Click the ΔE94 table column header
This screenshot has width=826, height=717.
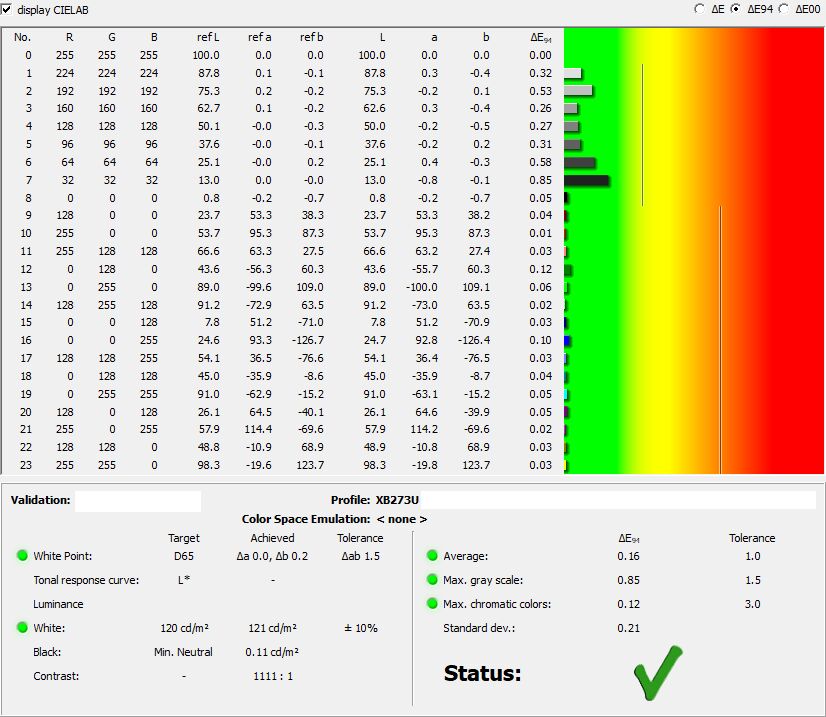coord(541,37)
